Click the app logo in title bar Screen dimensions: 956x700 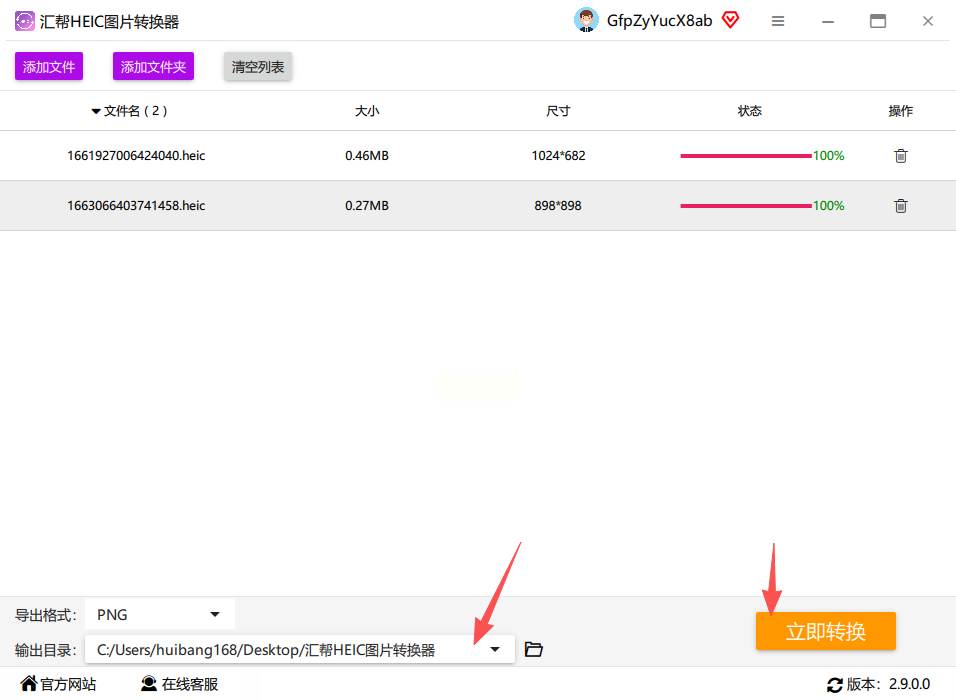click(x=25, y=21)
